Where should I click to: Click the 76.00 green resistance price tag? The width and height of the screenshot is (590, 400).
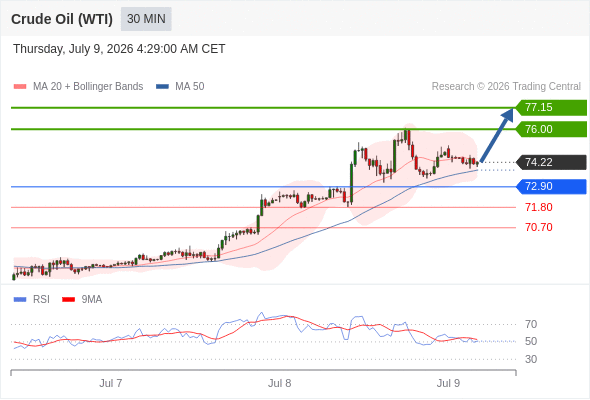551,129
